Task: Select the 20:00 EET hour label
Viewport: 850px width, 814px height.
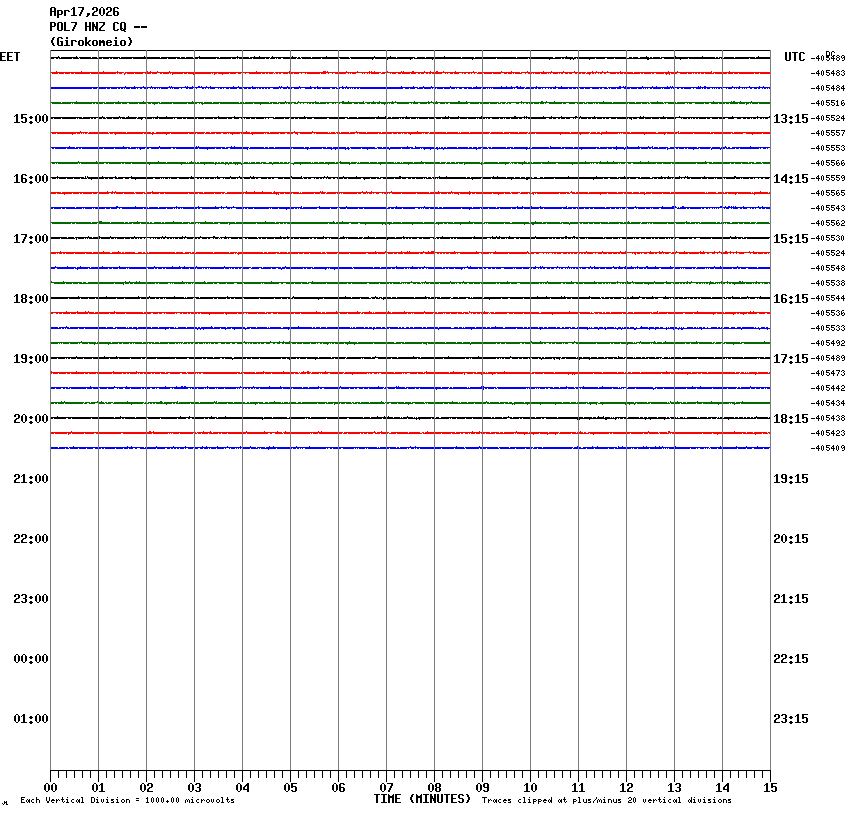Action: tap(30, 419)
